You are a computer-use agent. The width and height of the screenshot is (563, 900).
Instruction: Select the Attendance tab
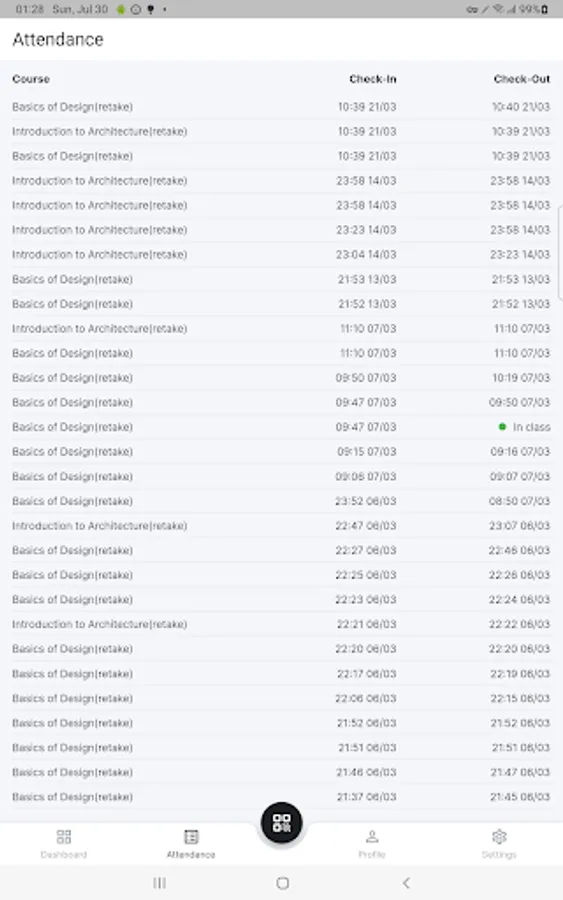tap(191, 844)
